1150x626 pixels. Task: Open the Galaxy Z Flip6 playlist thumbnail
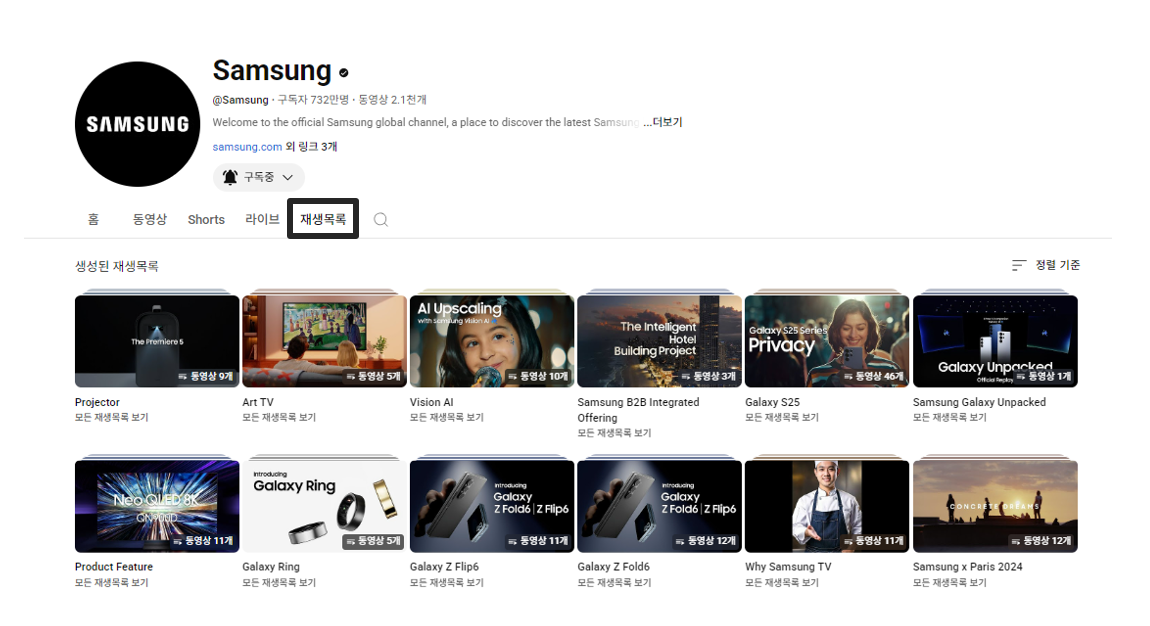click(492, 506)
